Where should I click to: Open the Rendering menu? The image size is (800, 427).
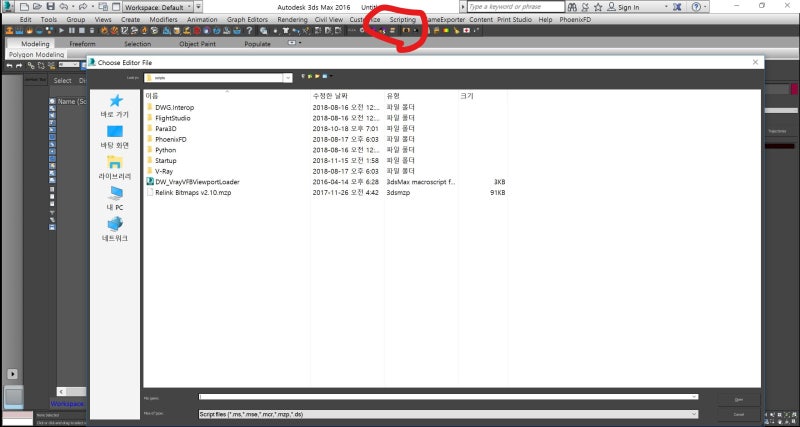coord(292,19)
